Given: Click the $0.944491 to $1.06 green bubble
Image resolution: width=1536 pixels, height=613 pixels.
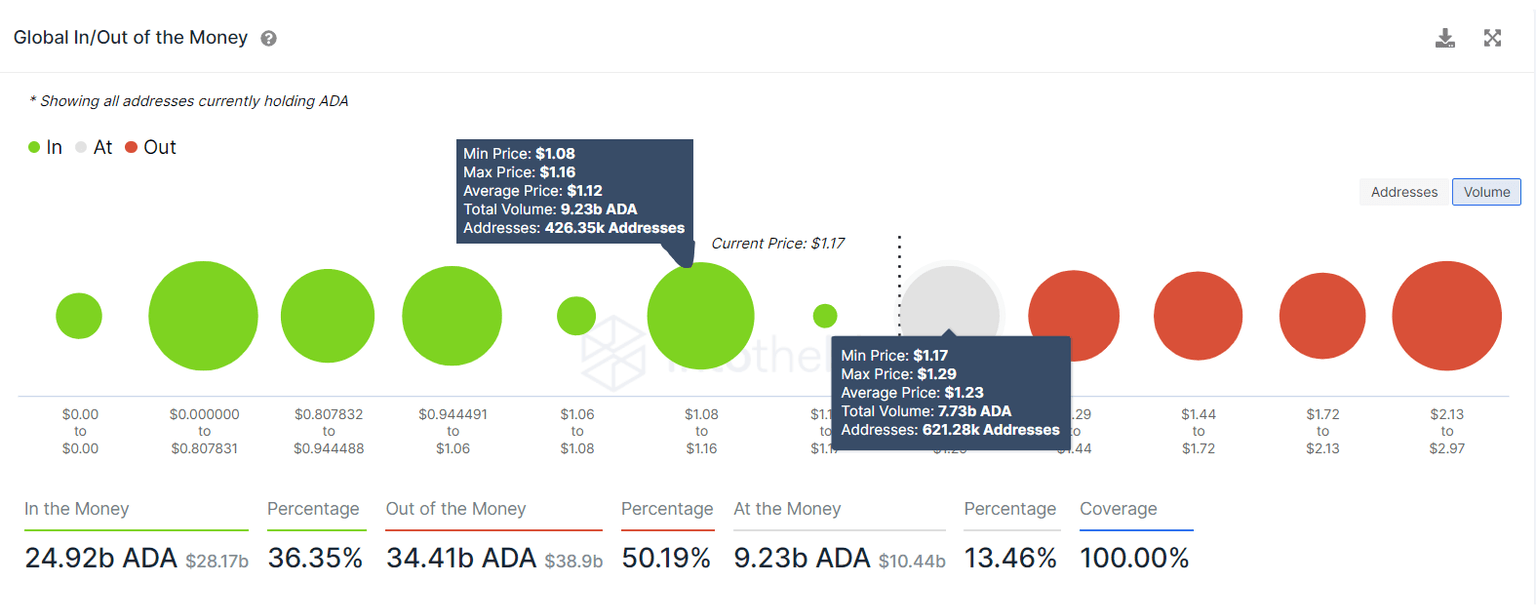Looking at the screenshot, I should [452, 316].
